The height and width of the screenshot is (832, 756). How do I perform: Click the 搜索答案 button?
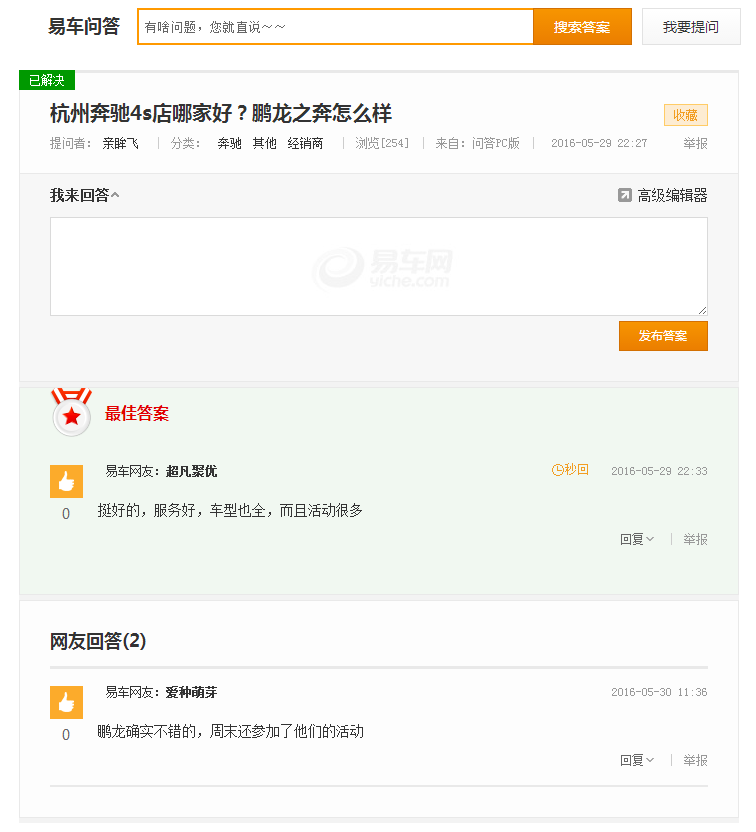tap(582, 27)
